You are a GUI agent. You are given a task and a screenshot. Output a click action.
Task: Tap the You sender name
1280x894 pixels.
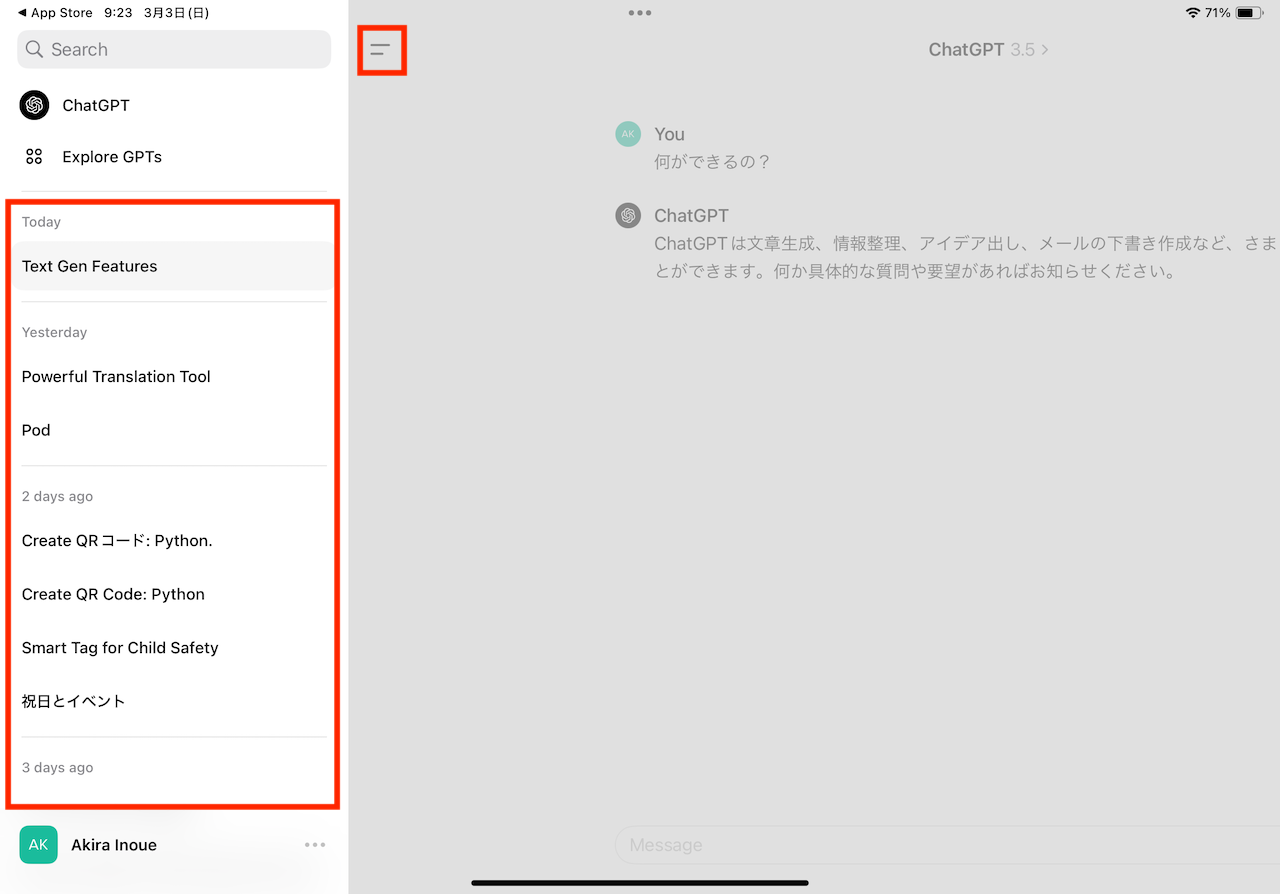click(670, 134)
